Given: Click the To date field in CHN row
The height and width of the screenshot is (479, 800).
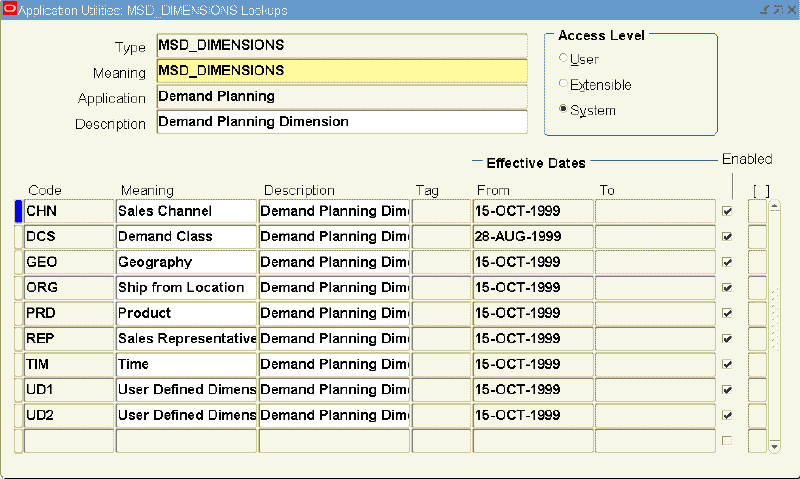Looking at the screenshot, I should [x=656, y=211].
